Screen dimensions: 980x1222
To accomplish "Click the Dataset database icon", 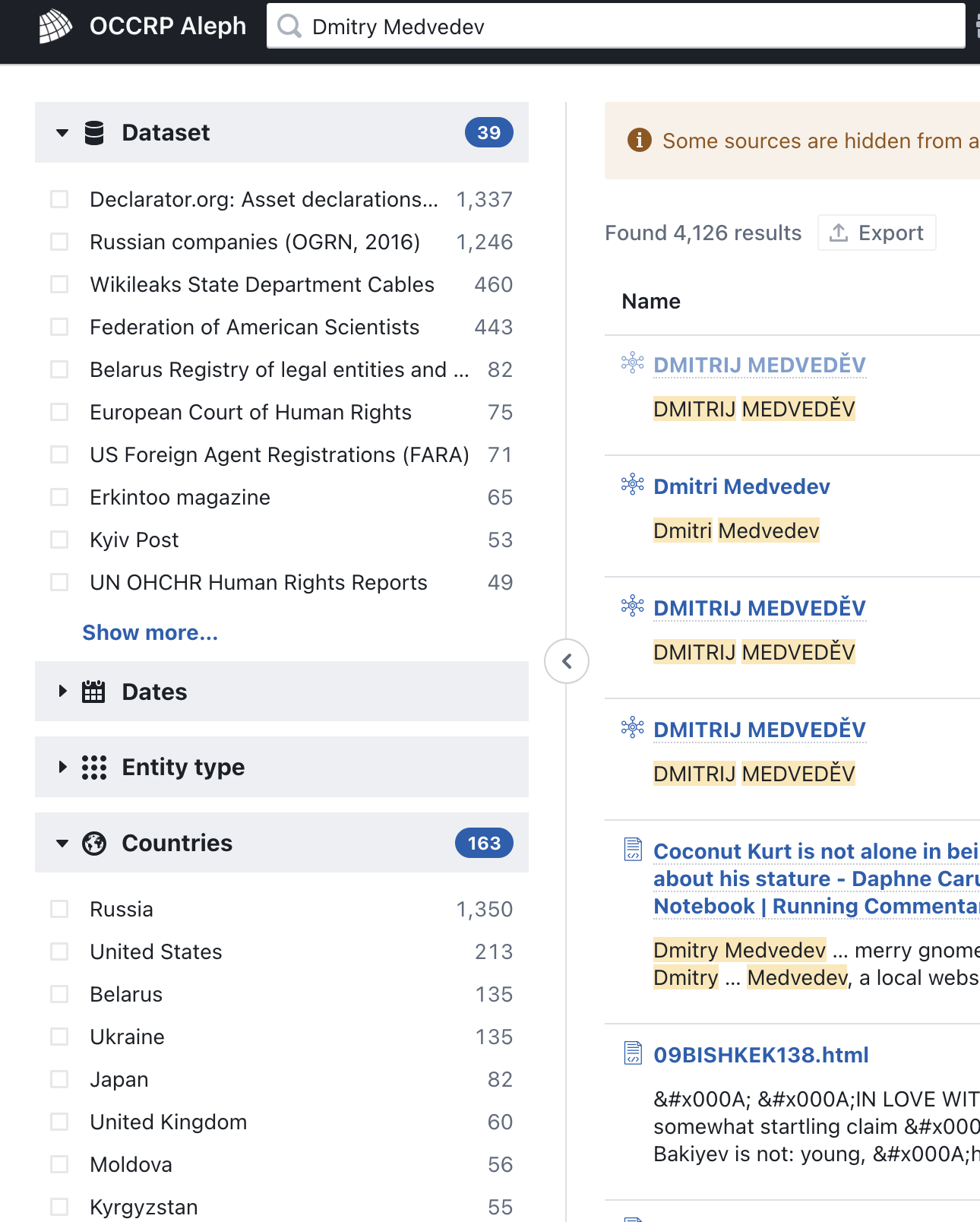I will coord(94,132).
